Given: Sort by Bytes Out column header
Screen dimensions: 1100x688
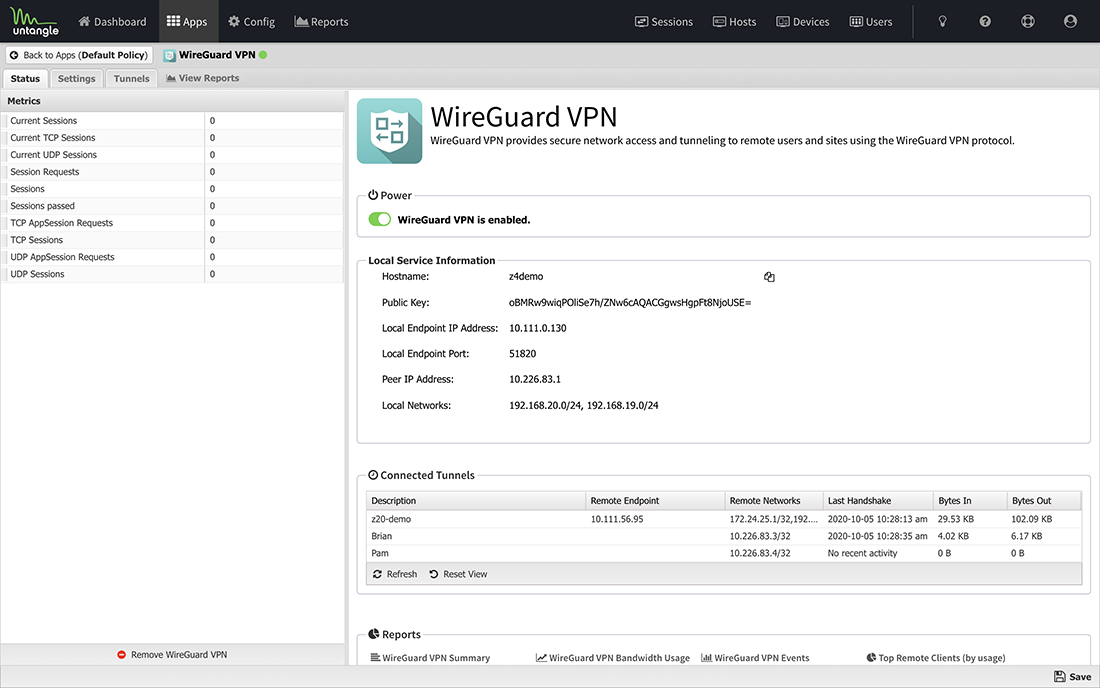Looking at the screenshot, I should tap(1044, 501).
